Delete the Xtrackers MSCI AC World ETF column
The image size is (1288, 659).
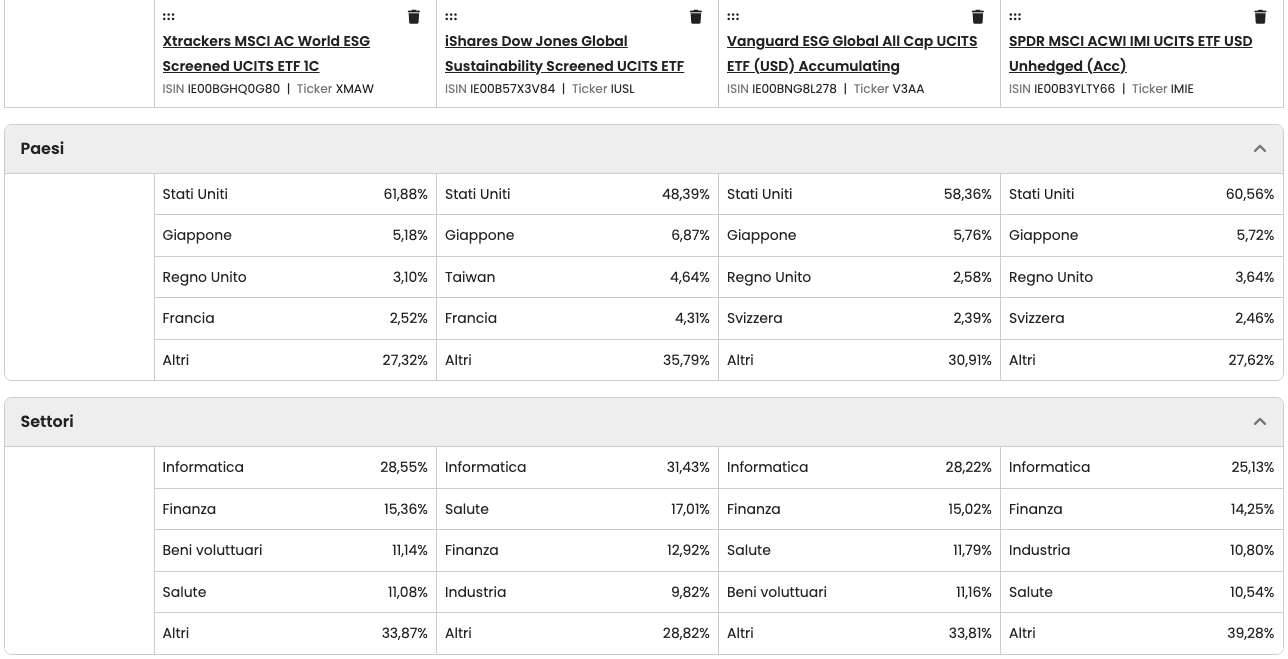pyautogui.click(x=414, y=17)
